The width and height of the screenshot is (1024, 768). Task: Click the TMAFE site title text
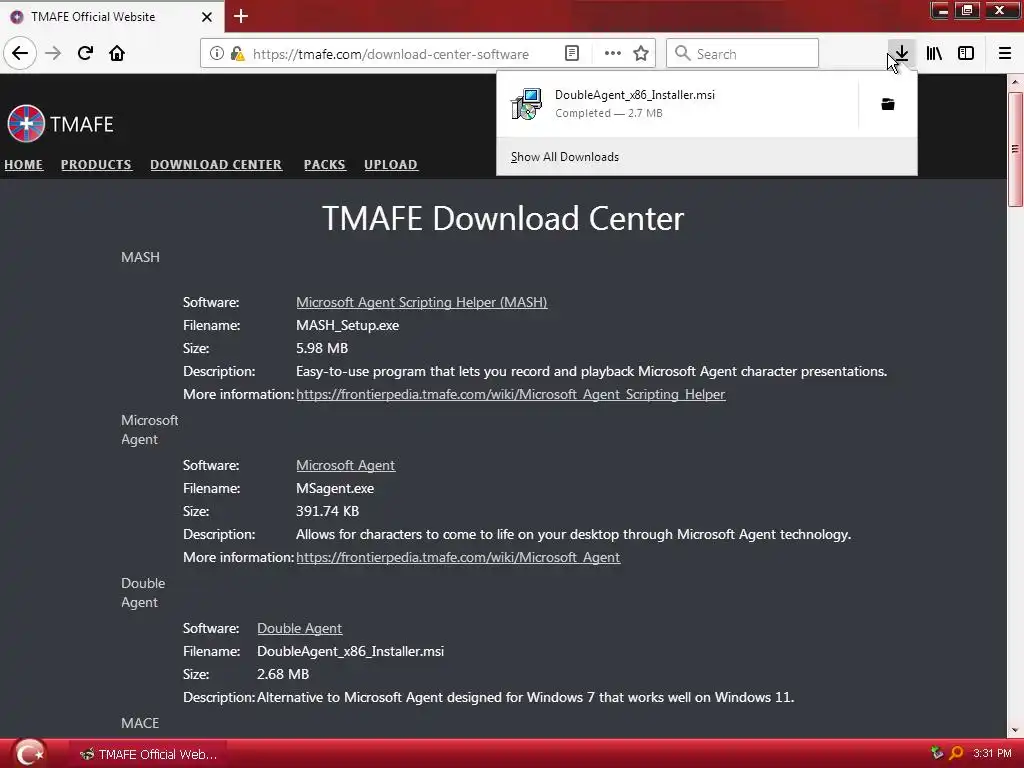pyautogui.click(x=82, y=124)
